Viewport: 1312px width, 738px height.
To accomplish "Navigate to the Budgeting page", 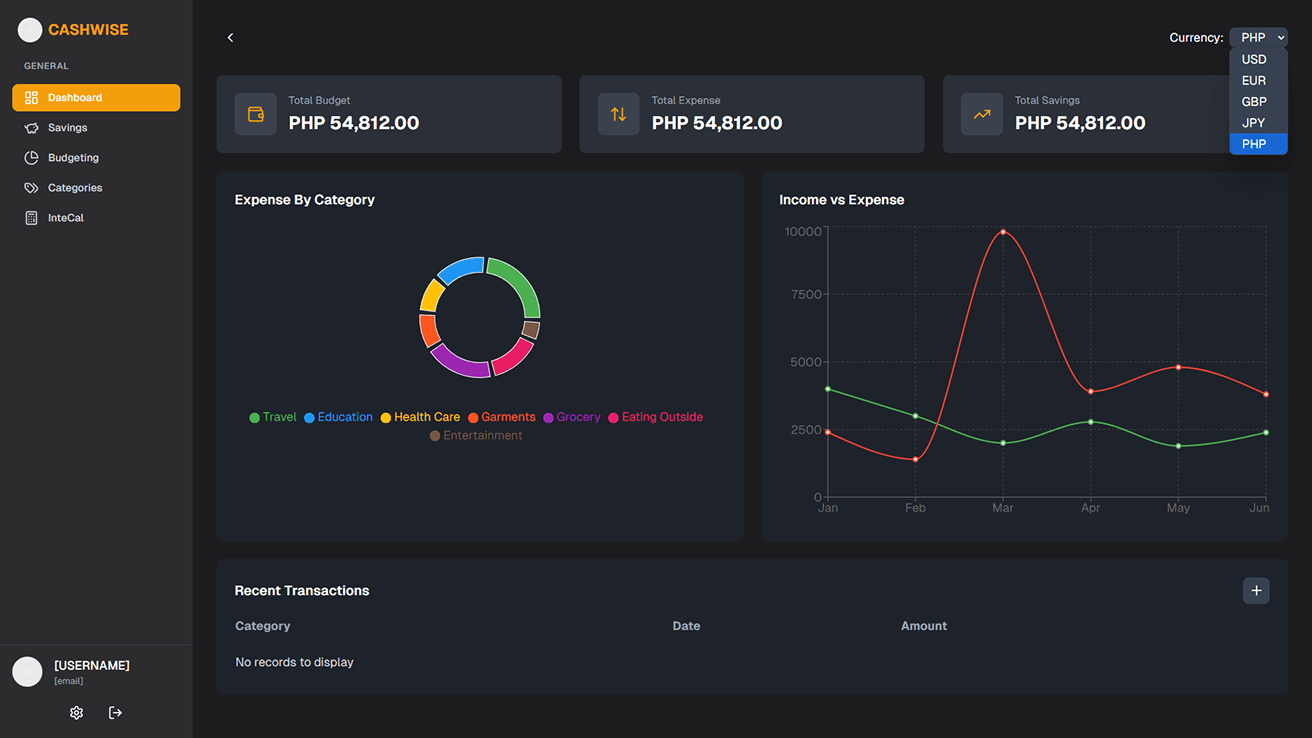I will pos(72,157).
